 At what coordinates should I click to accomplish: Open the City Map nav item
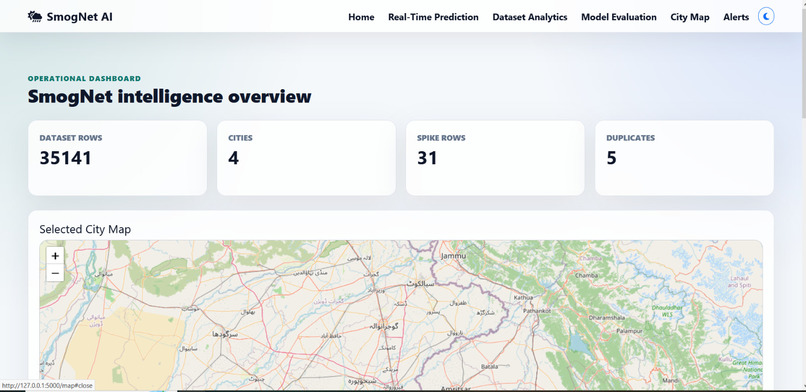690,17
